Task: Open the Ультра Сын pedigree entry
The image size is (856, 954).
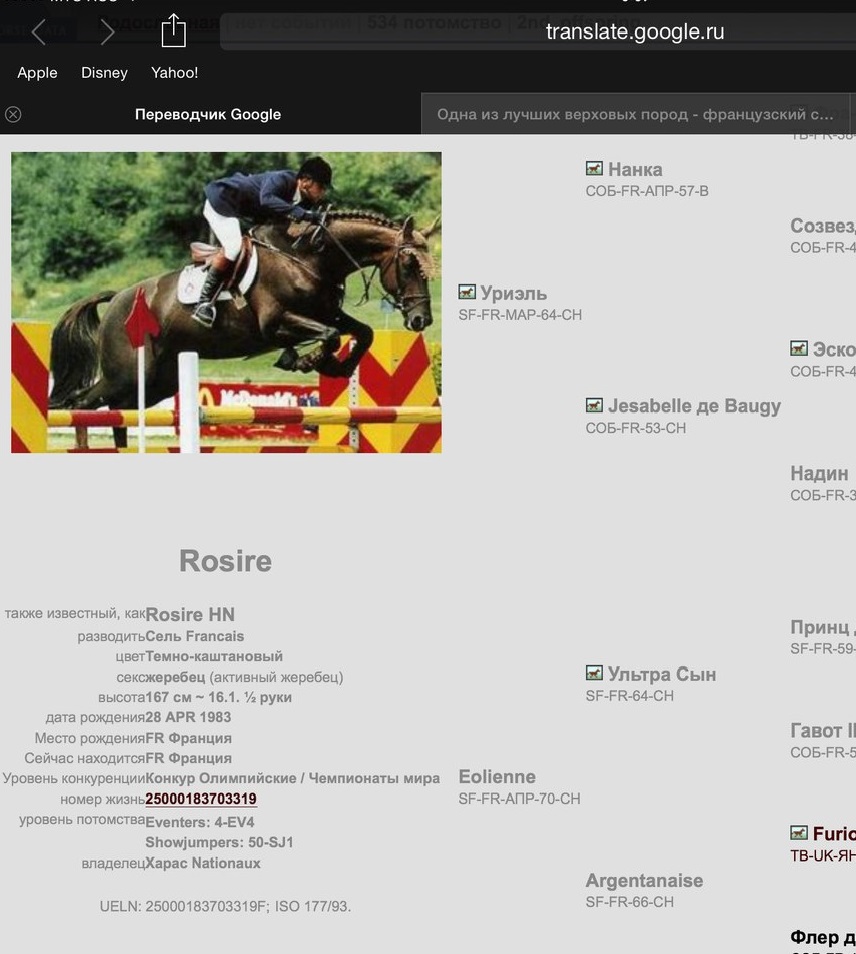Action: pos(662,674)
